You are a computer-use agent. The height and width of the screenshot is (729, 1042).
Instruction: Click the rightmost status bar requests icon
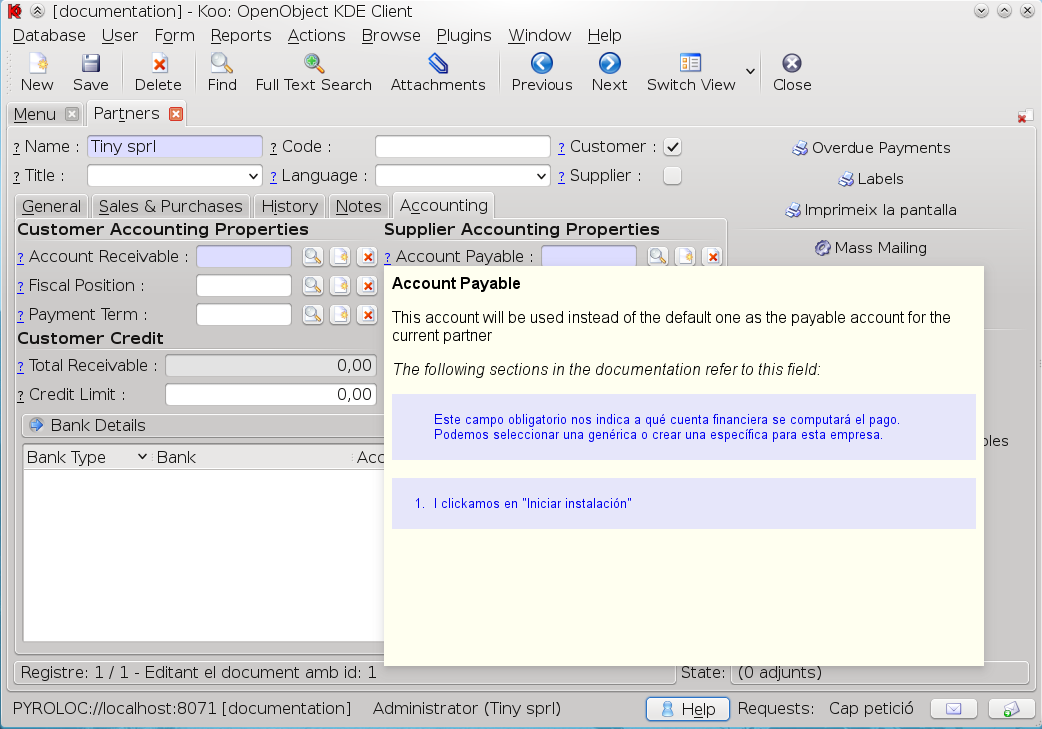point(1011,709)
